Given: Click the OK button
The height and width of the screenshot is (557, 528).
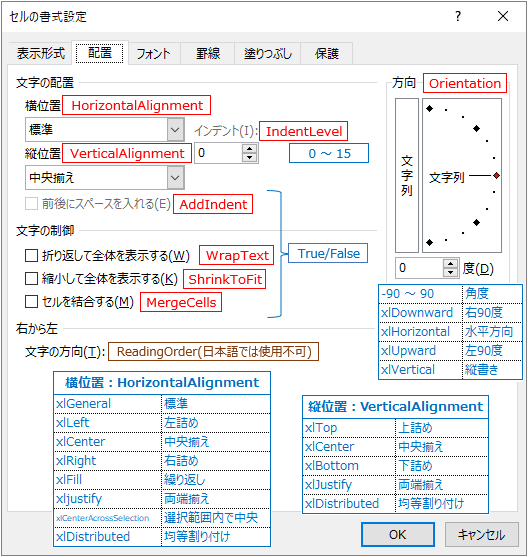Looking at the screenshot, I should (x=398, y=535).
